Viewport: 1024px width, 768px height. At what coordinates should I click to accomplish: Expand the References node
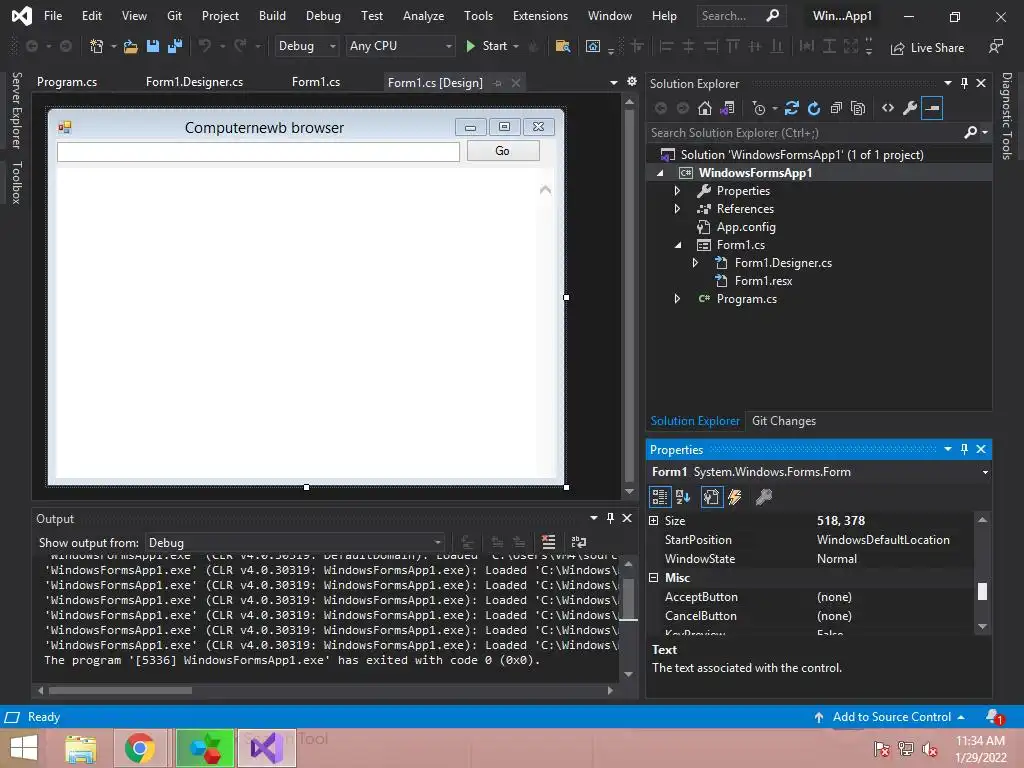[x=677, y=209]
